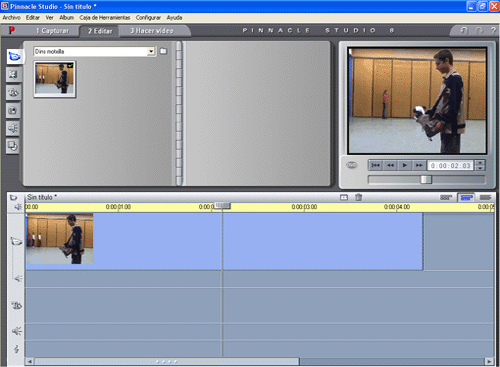
Task: Switch to Text list view
Action: pyautogui.click(x=485, y=197)
